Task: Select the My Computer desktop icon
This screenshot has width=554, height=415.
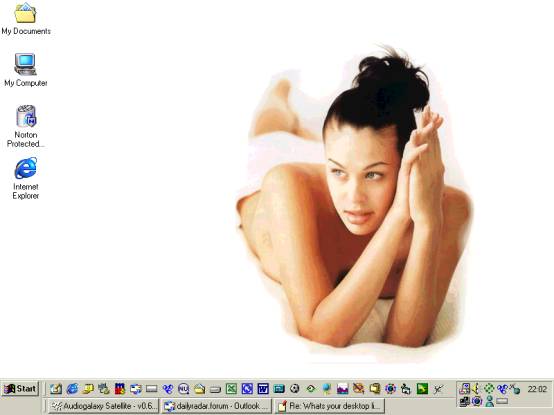Action: pyautogui.click(x=25, y=70)
